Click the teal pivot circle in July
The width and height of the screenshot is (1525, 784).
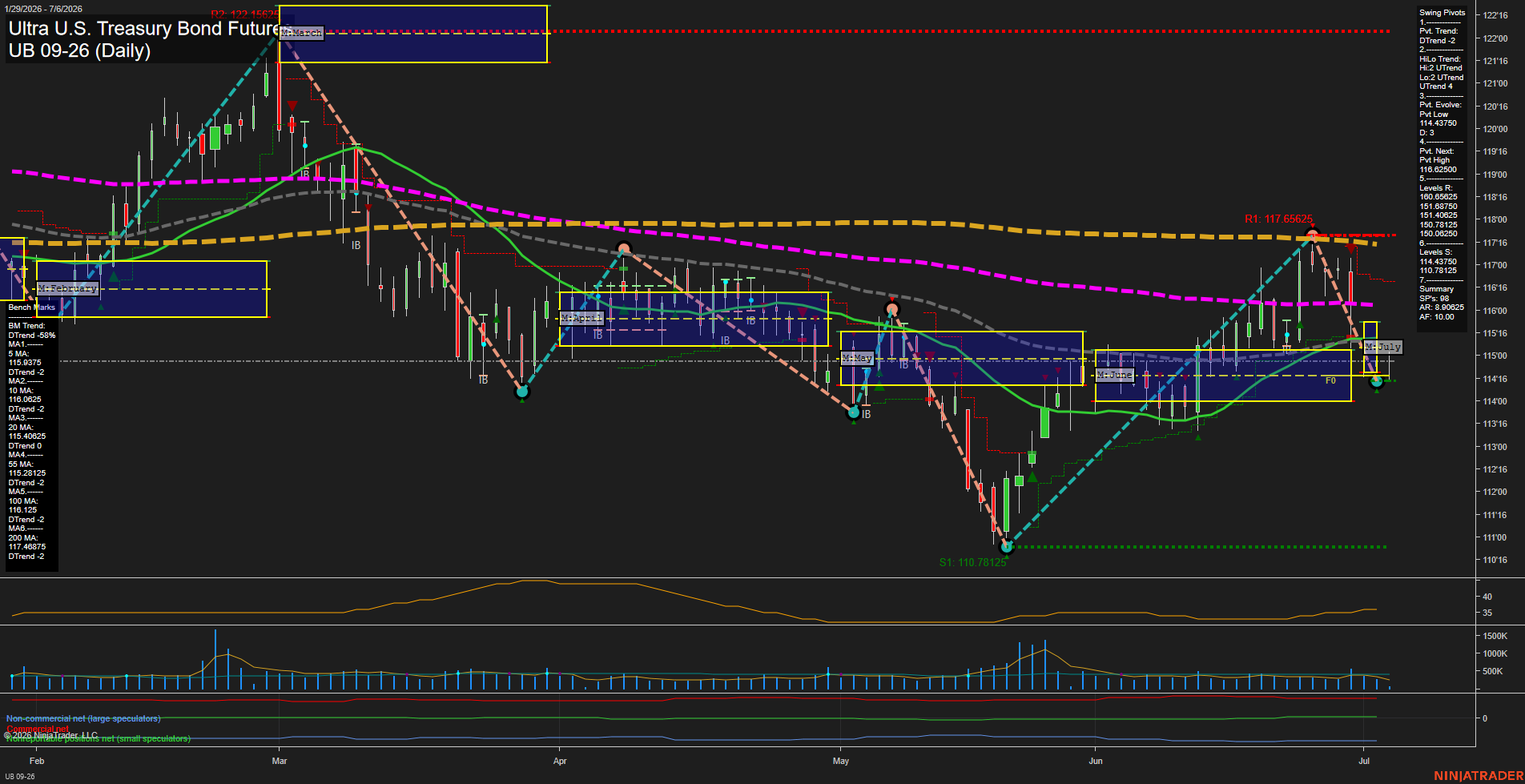tap(1377, 381)
